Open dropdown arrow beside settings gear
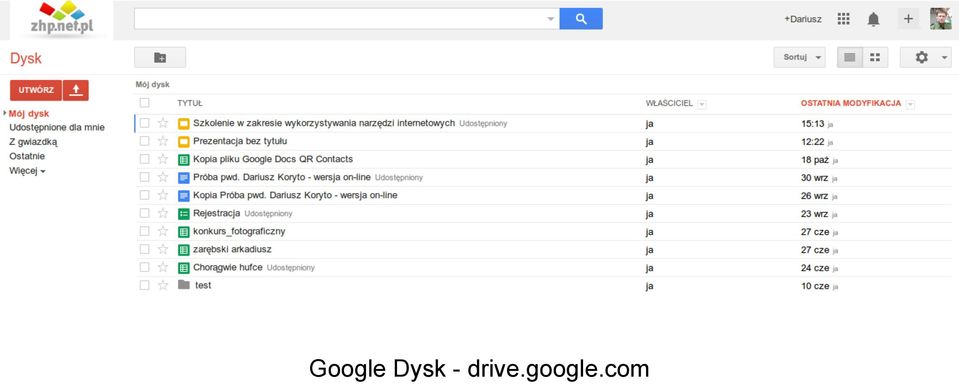Viewport: 959px width, 384px height. point(945,58)
